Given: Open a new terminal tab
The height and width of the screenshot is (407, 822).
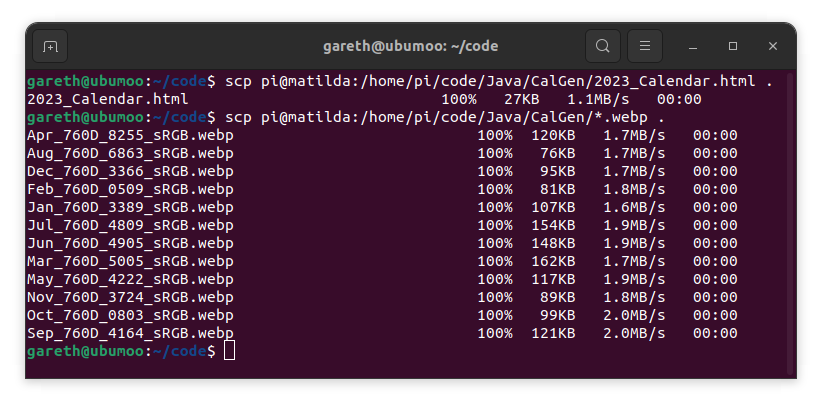Looking at the screenshot, I should pos(50,46).
